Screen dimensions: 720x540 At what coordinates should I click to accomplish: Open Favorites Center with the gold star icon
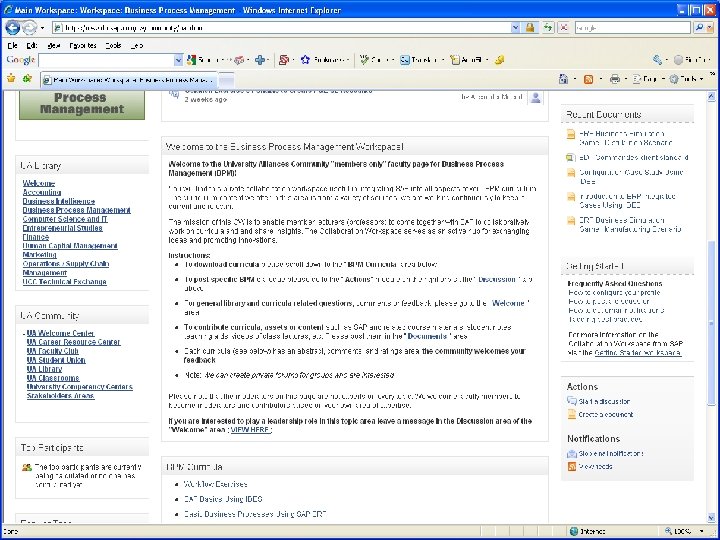click(x=11, y=79)
